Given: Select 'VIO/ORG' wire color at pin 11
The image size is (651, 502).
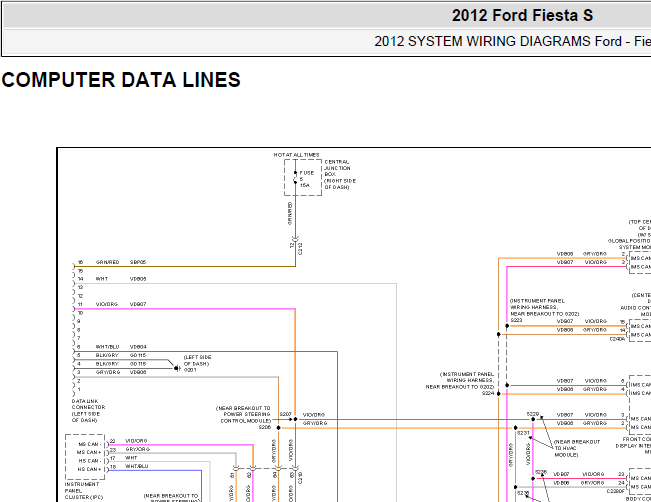Looking at the screenshot, I should (107, 304).
